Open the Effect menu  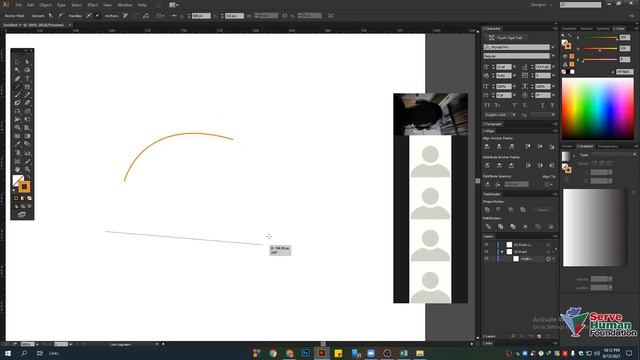[x=93, y=5]
